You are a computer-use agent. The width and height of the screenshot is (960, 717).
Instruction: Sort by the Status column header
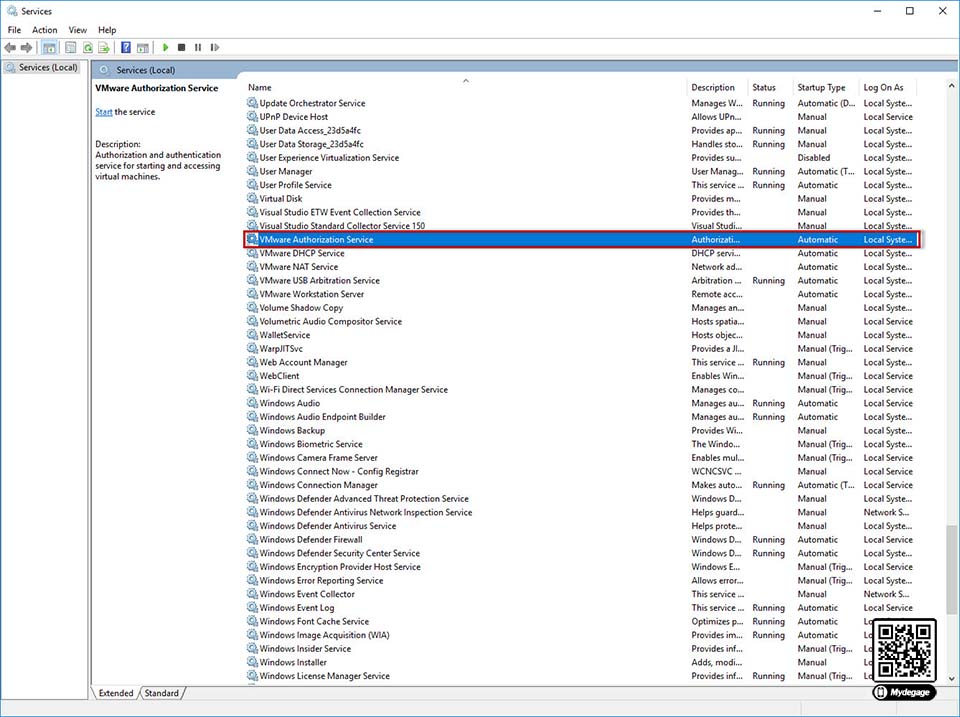[771, 87]
